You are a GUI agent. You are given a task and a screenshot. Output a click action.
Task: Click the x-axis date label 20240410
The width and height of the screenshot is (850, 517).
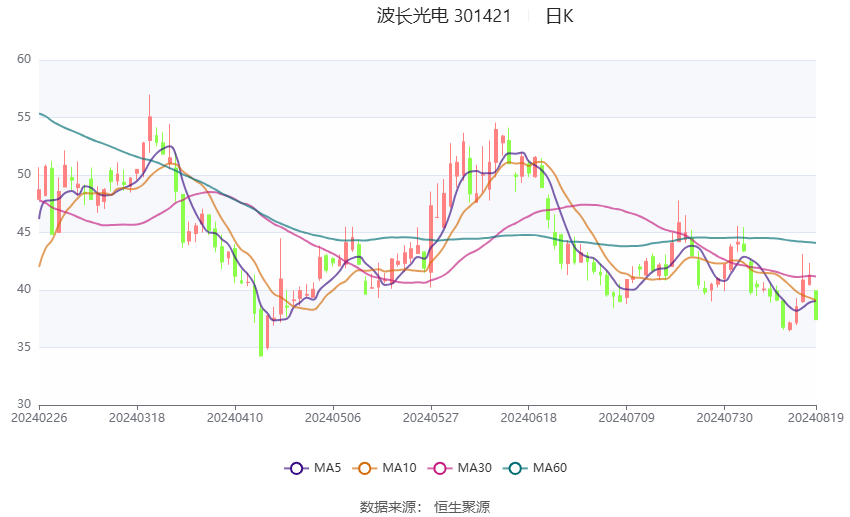[235, 418]
